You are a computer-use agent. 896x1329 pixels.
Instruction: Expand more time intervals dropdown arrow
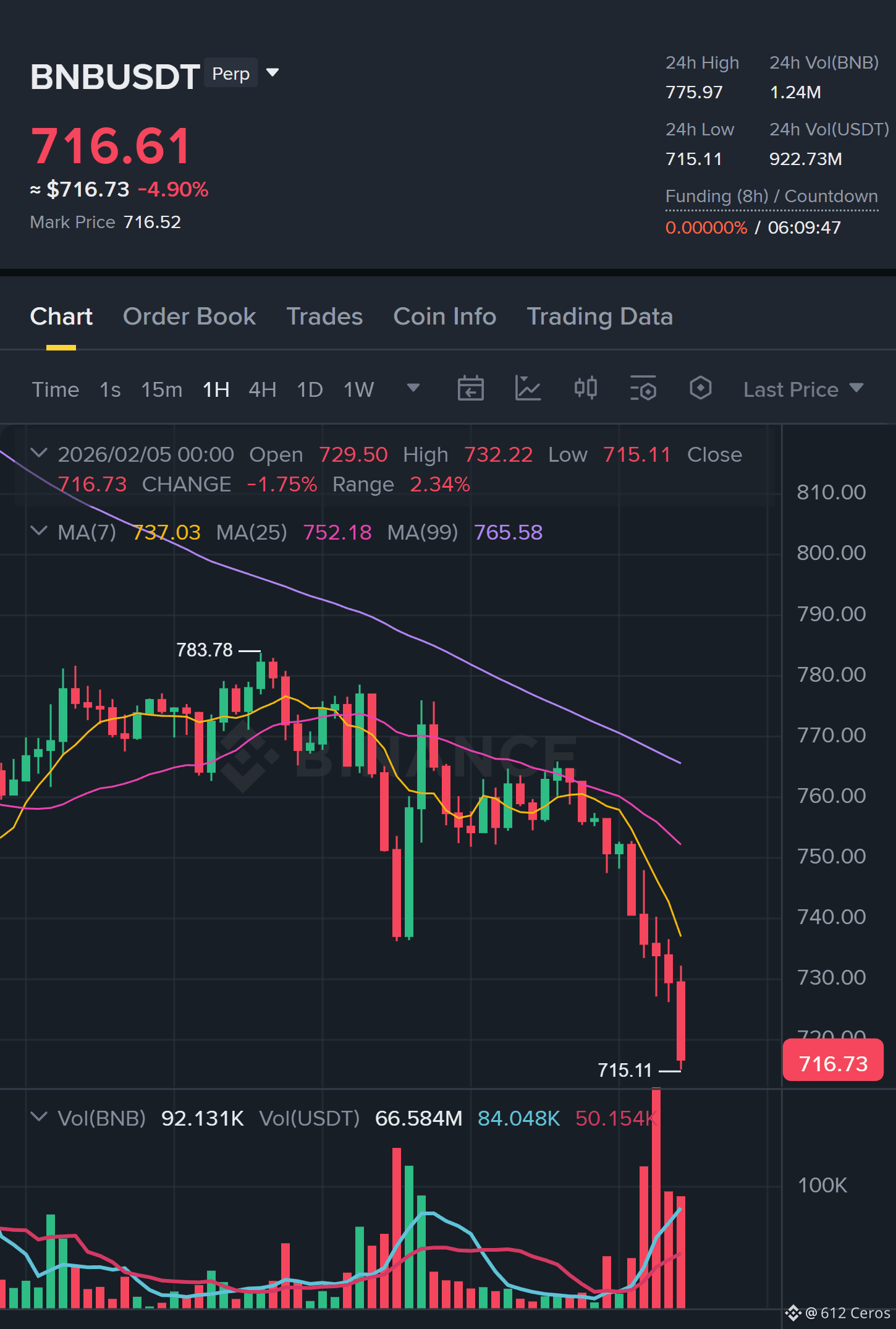pyautogui.click(x=413, y=388)
